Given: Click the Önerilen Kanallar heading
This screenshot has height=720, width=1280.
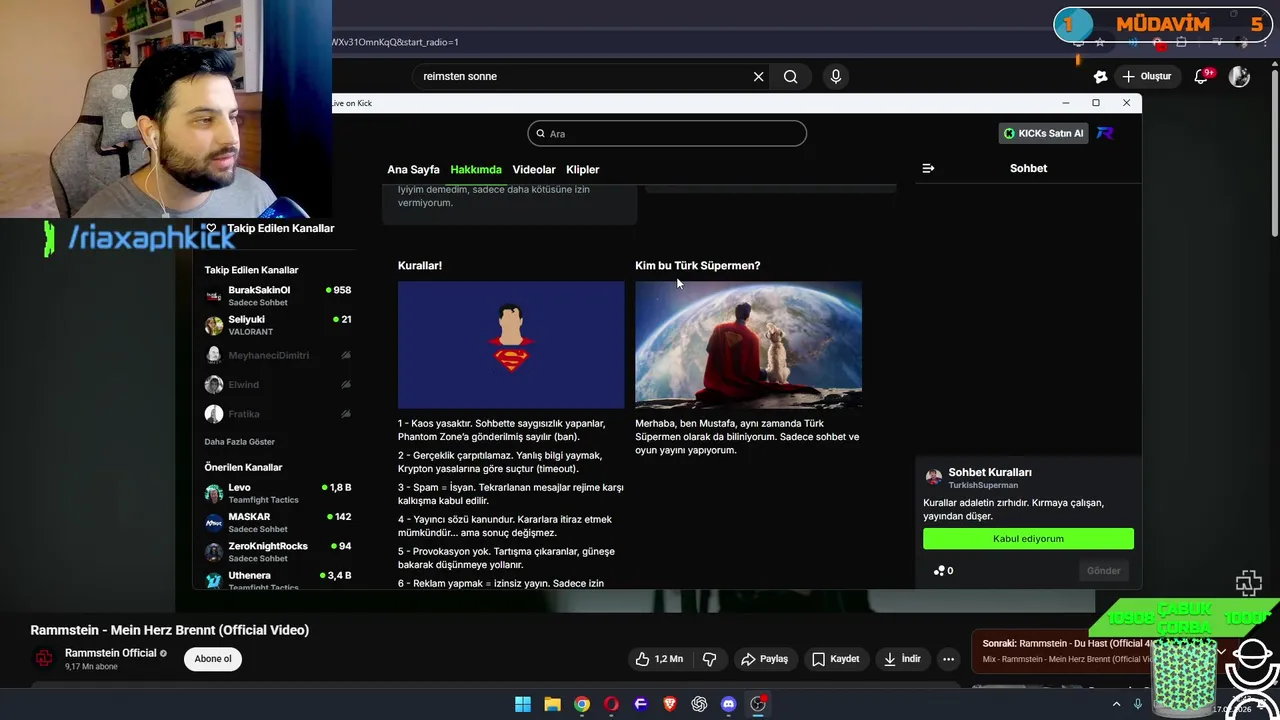Looking at the screenshot, I should [x=243, y=467].
